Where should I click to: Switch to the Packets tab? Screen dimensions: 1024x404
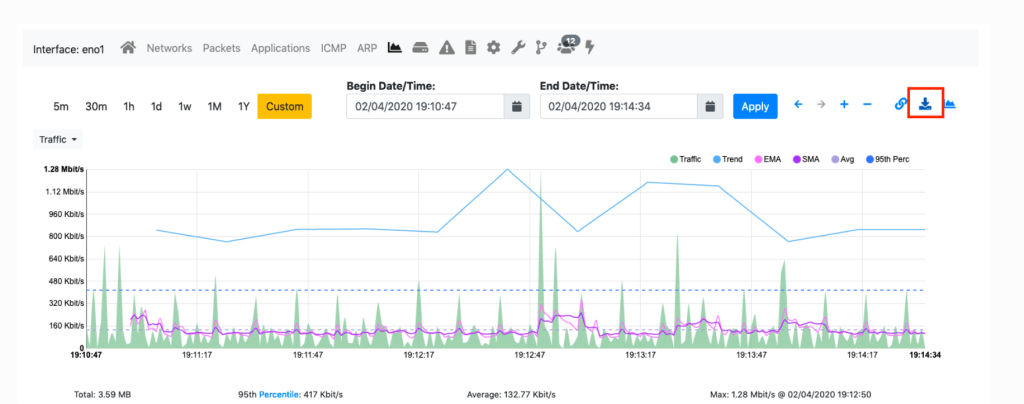(x=222, y=48)
